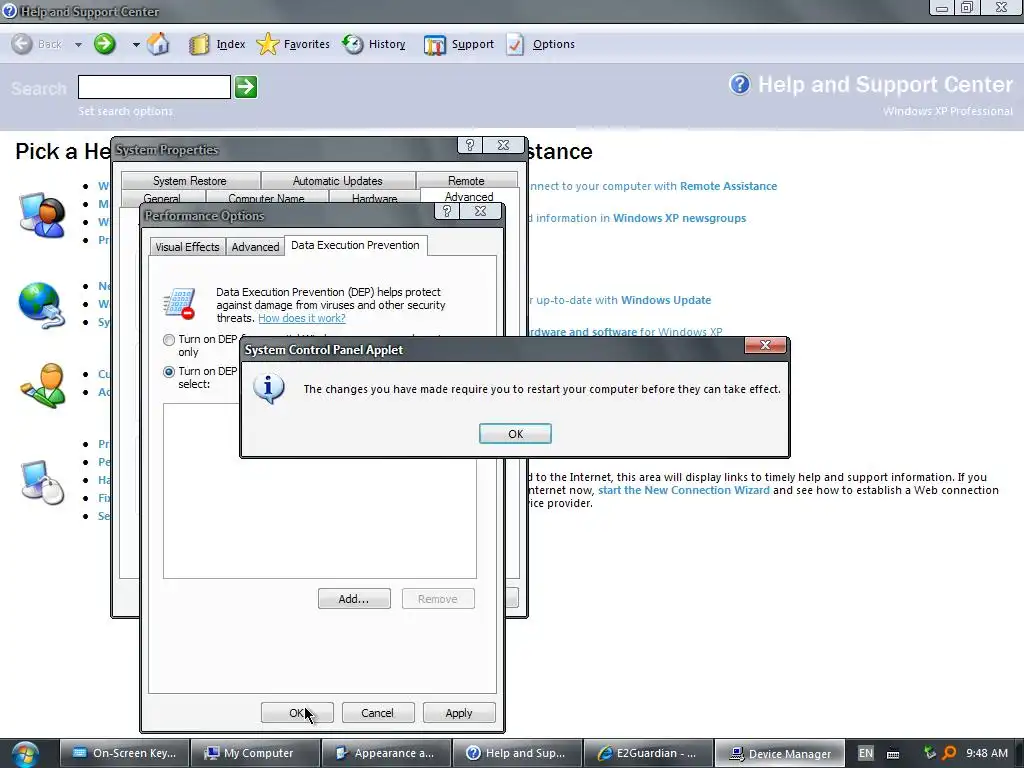This screenshot has height=768, width=1024.
Task: Open the Computer Name tab
Action: [x=266, y=198]
